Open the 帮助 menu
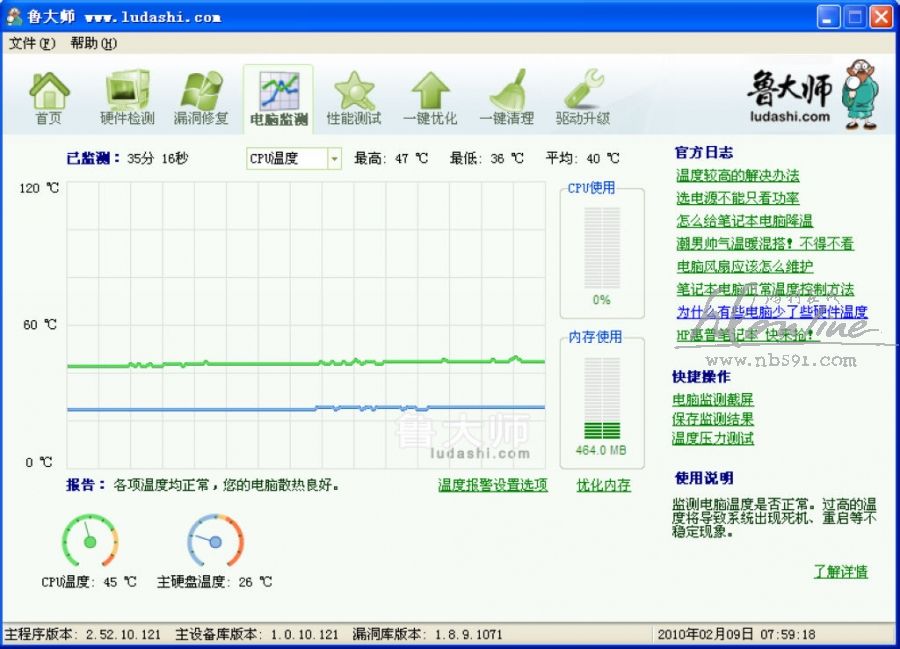This screenshot has height=649, width=900. click(93, 44)
